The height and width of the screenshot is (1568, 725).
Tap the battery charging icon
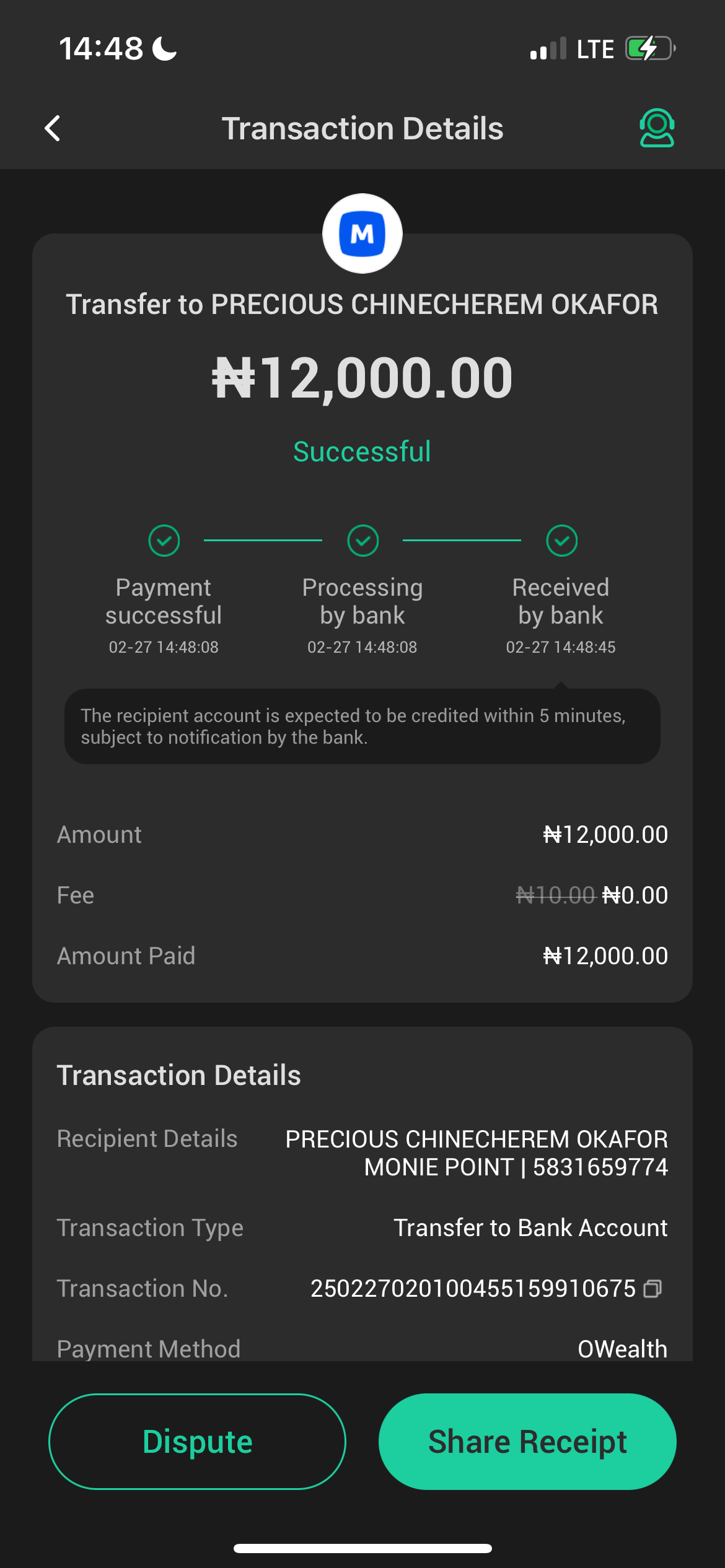[x=649, y=48]
